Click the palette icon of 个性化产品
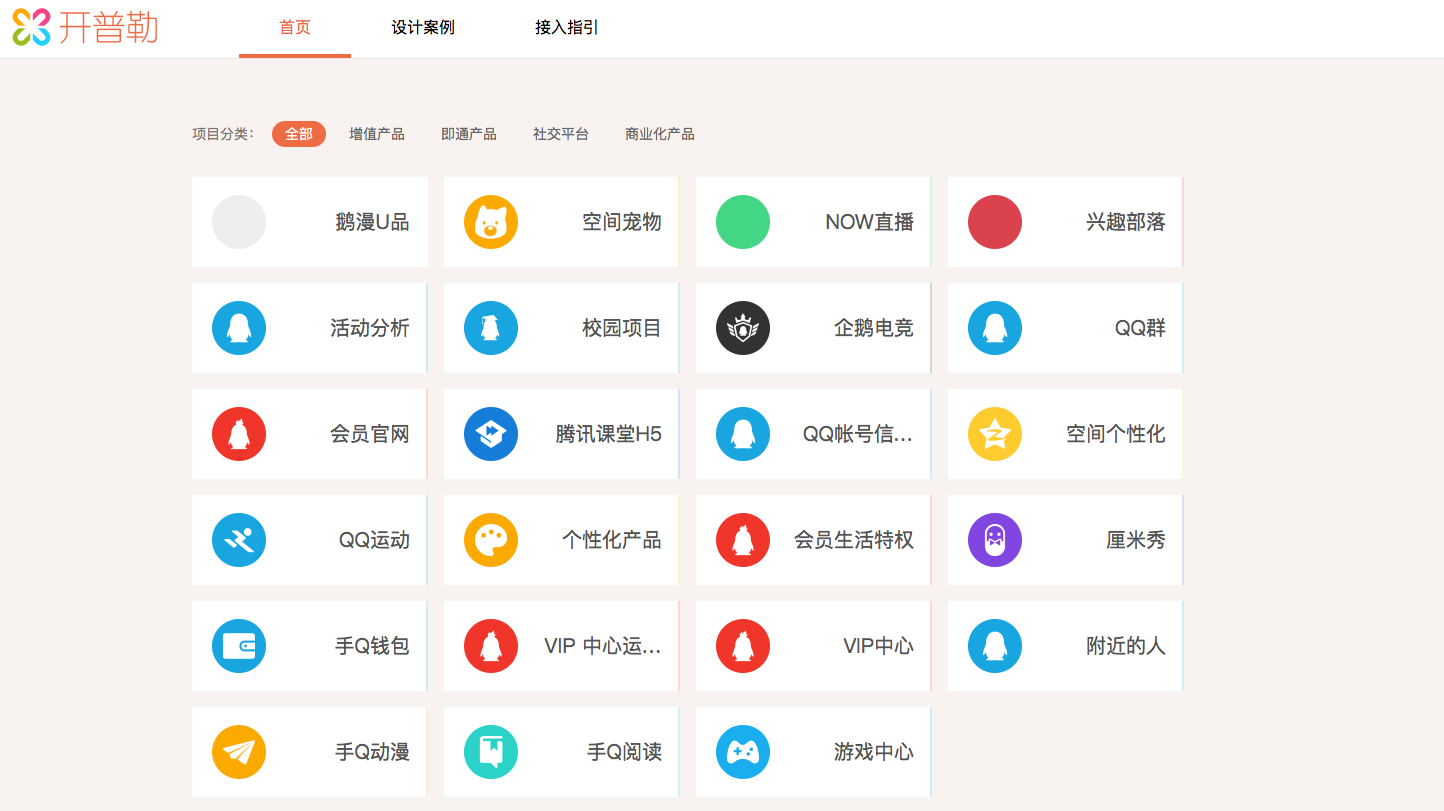 click(491, 540)
